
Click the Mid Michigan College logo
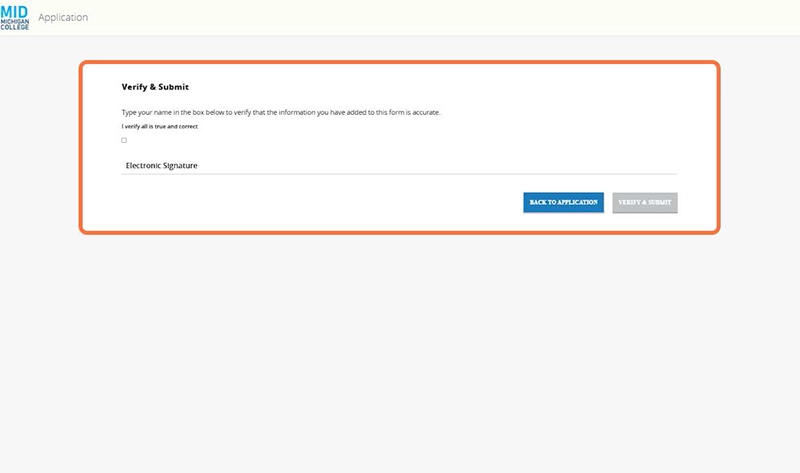click(15, 16)
